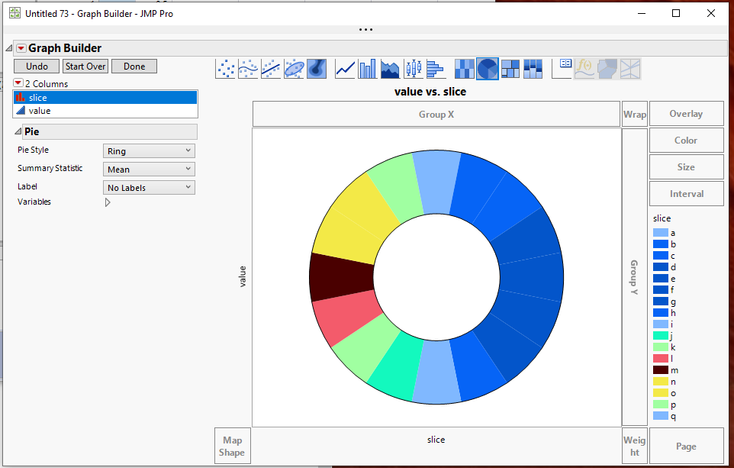Click legend swatch for slice d
The image size is (734, 468).
pos(661,267)
